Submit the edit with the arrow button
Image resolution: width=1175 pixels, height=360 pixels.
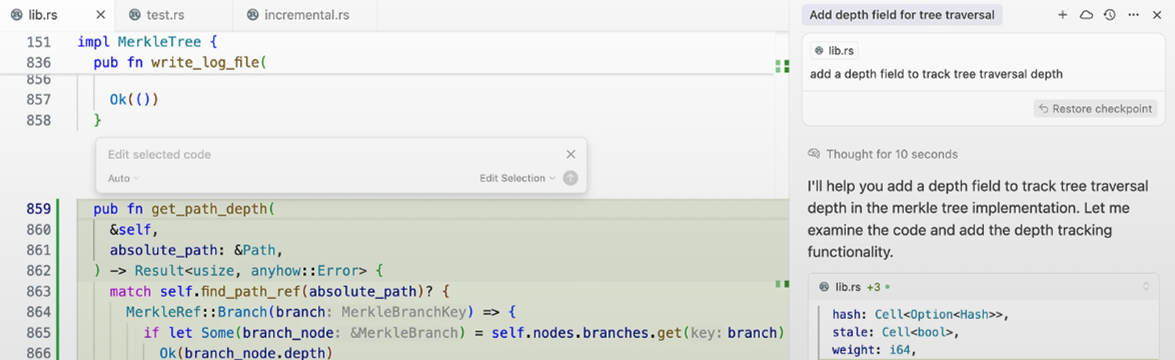(570, 178)
